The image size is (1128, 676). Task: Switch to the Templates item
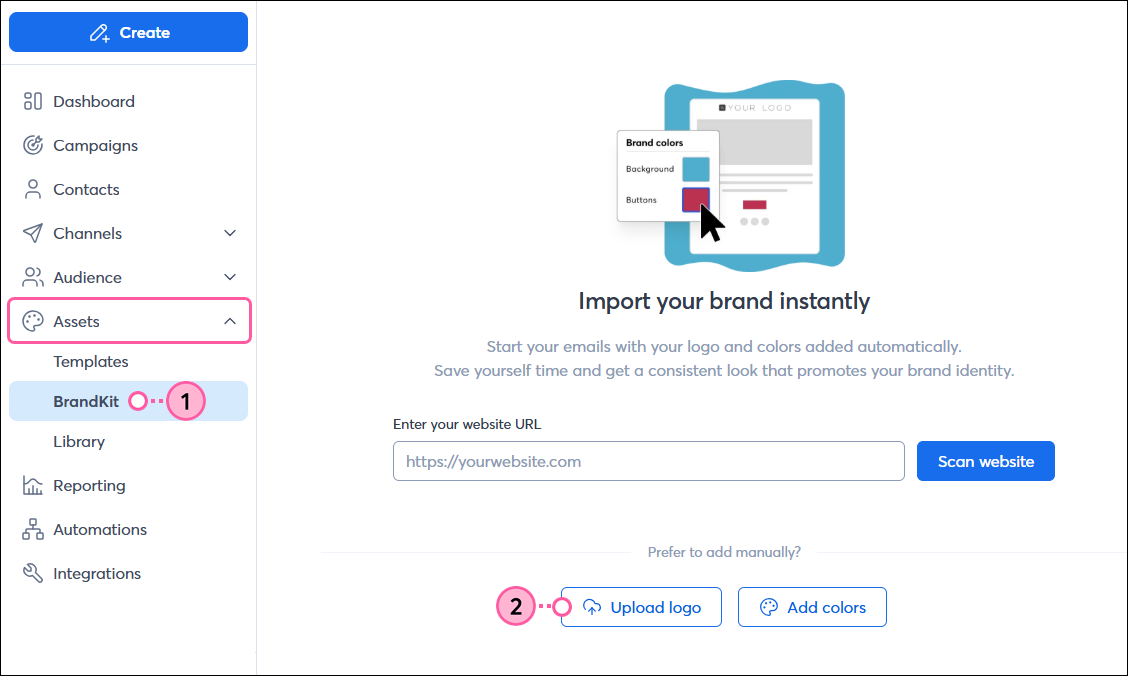(91, 361)
